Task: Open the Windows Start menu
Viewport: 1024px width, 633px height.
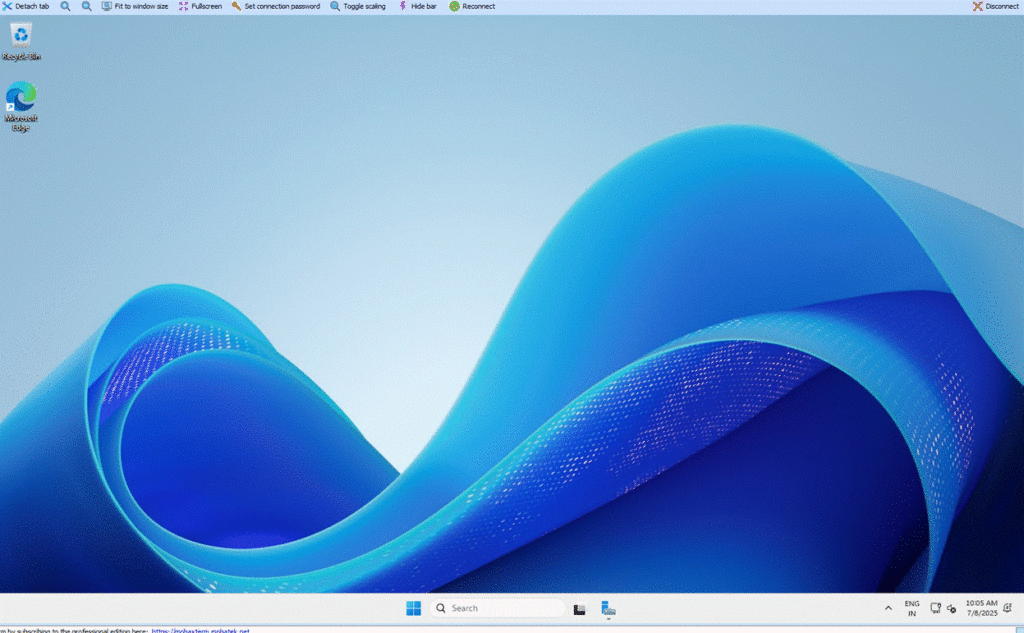Action: click(413, 608)
